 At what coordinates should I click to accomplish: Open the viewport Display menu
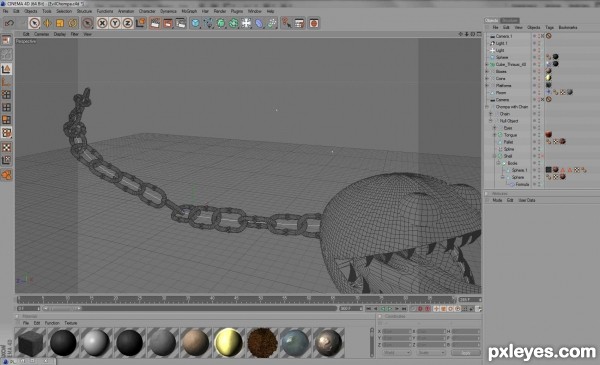coord(60,34)
